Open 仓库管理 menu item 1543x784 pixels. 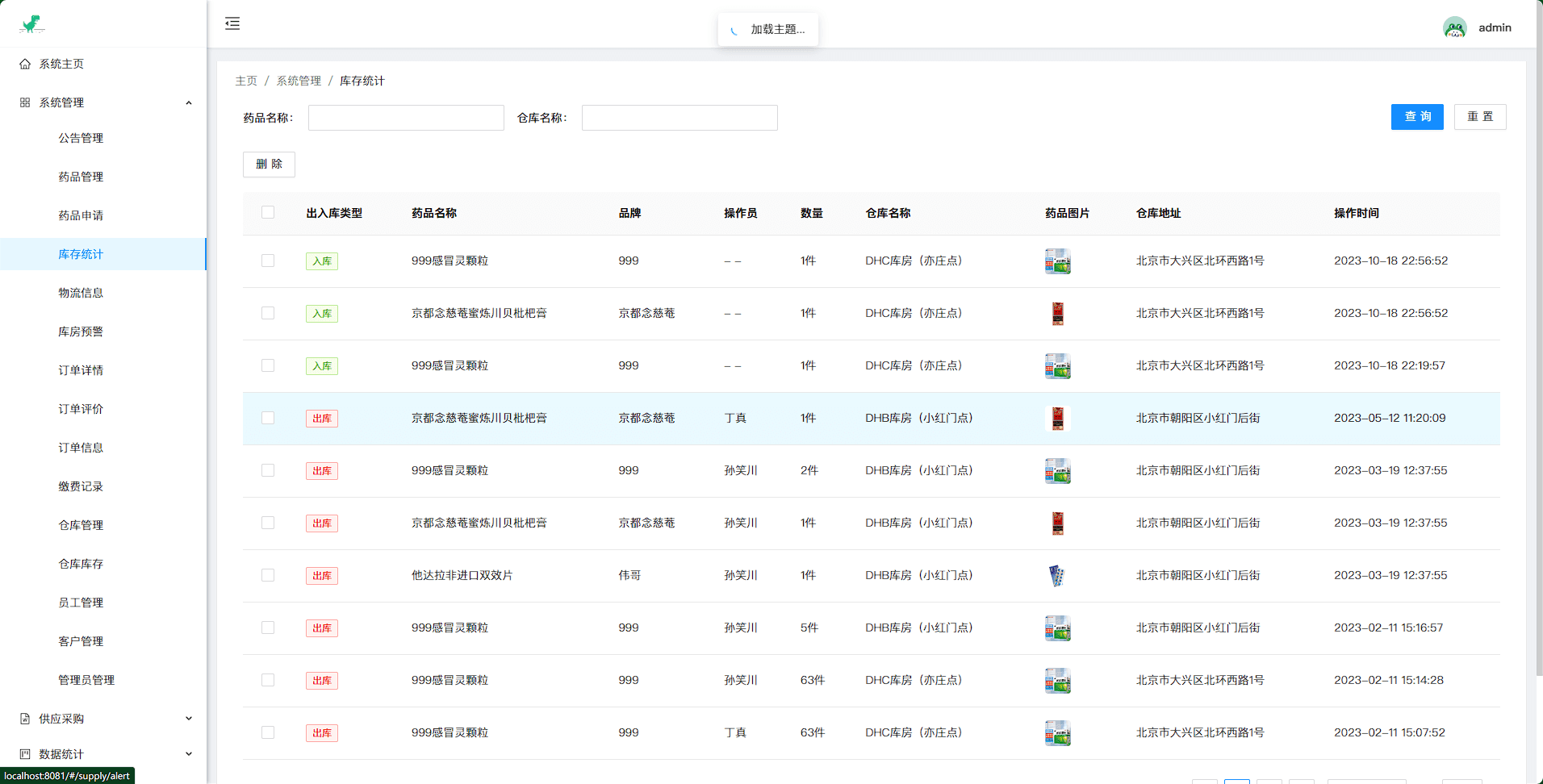click(103, 525)
